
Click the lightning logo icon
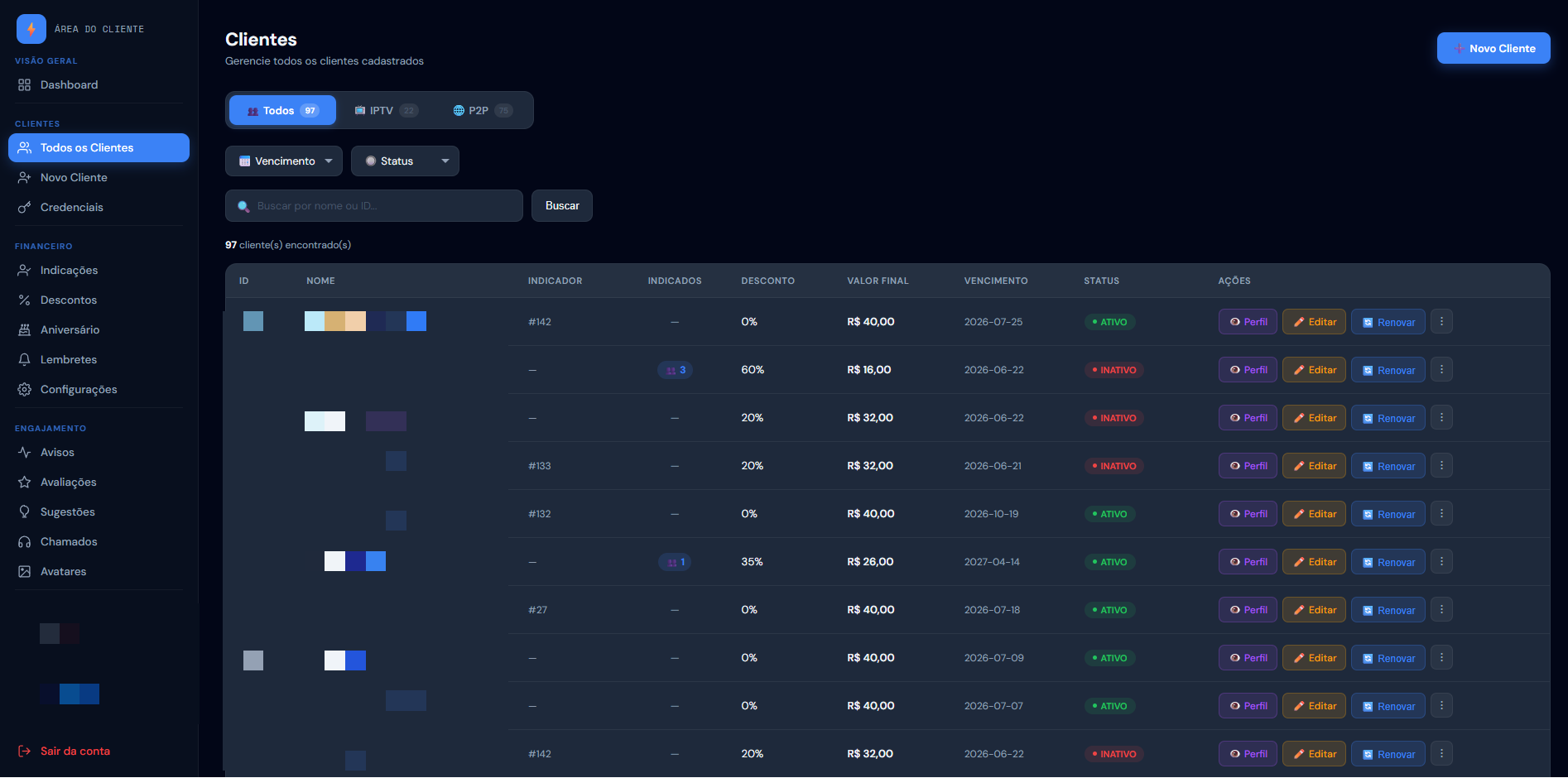[31, 29]
